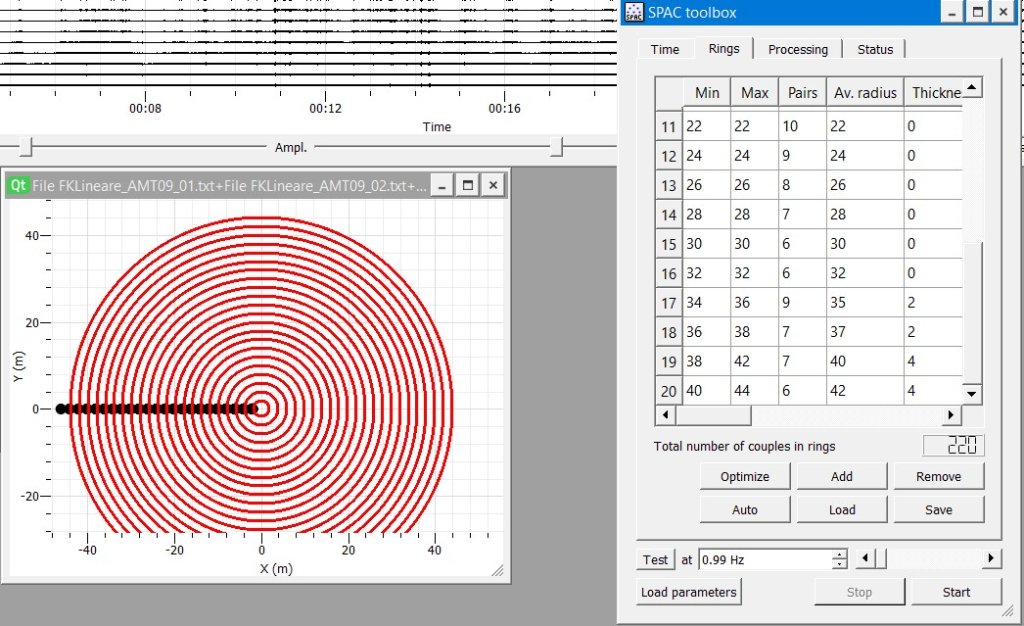Save the rings configuration
This screenshot has height=626, width=1024.
[938, 510]
